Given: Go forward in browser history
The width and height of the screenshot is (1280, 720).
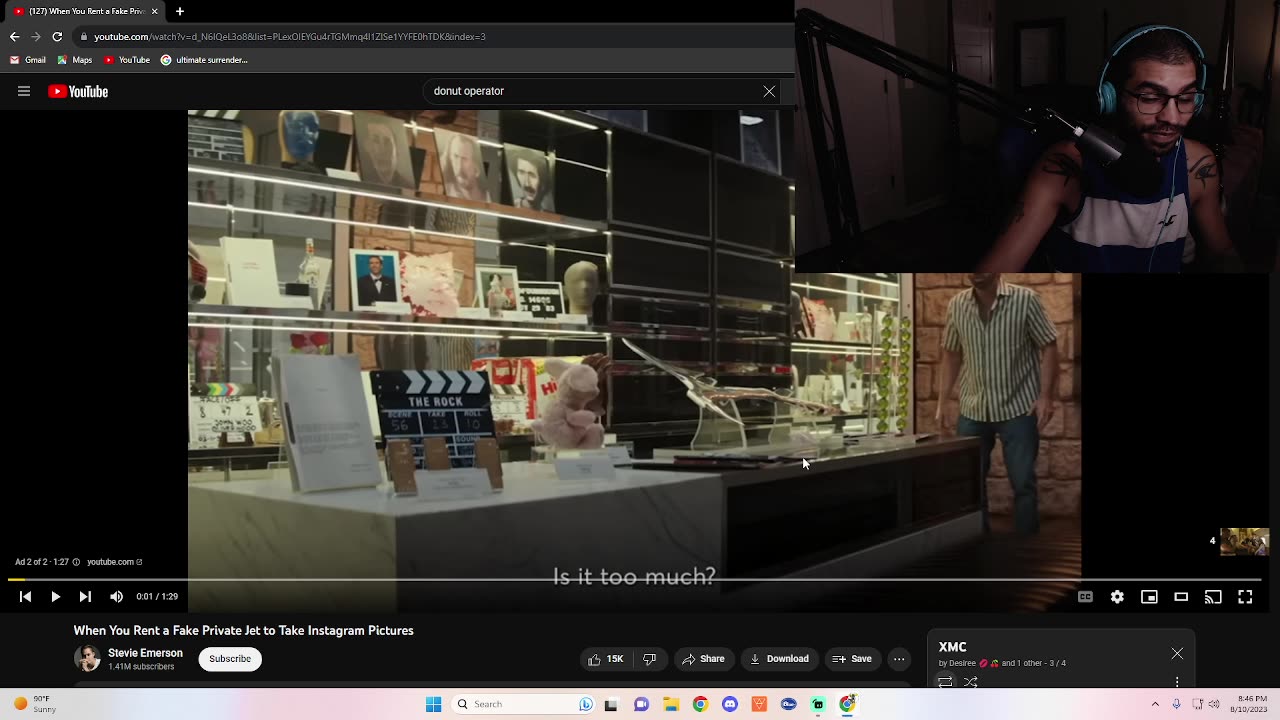Looking at the screenshot, I should 36,36.
